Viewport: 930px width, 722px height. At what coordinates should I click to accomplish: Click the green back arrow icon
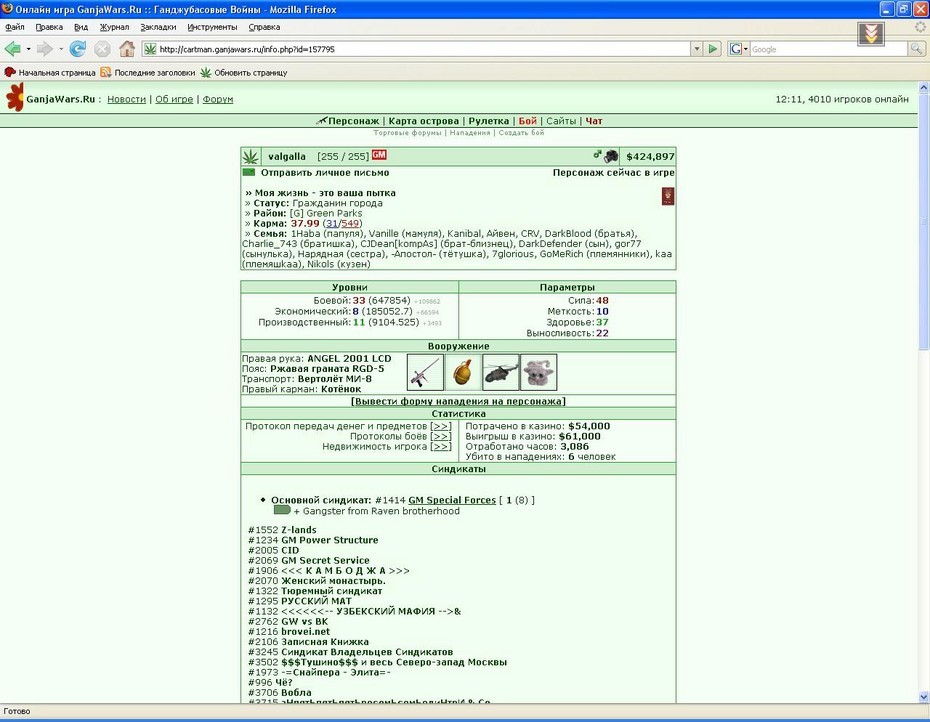[x=12, y=49]
